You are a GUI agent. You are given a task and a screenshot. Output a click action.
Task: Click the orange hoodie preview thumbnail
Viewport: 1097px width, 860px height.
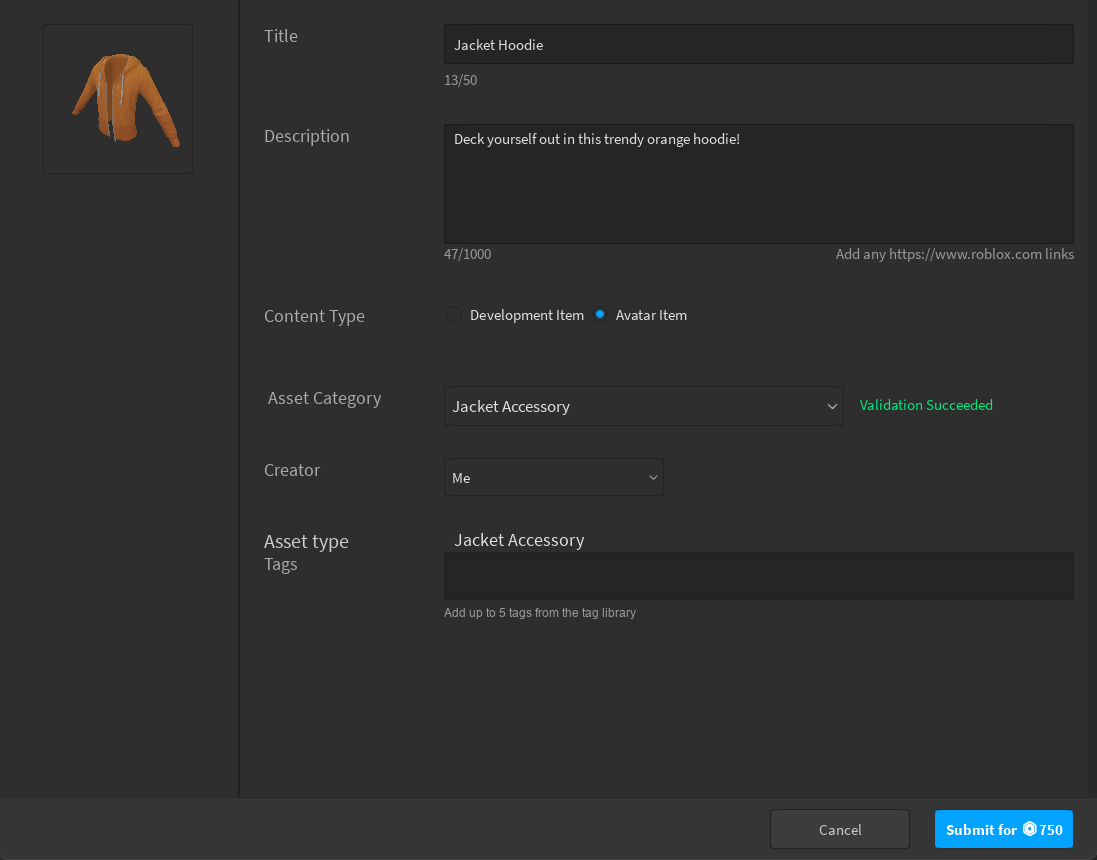(118, 99)
